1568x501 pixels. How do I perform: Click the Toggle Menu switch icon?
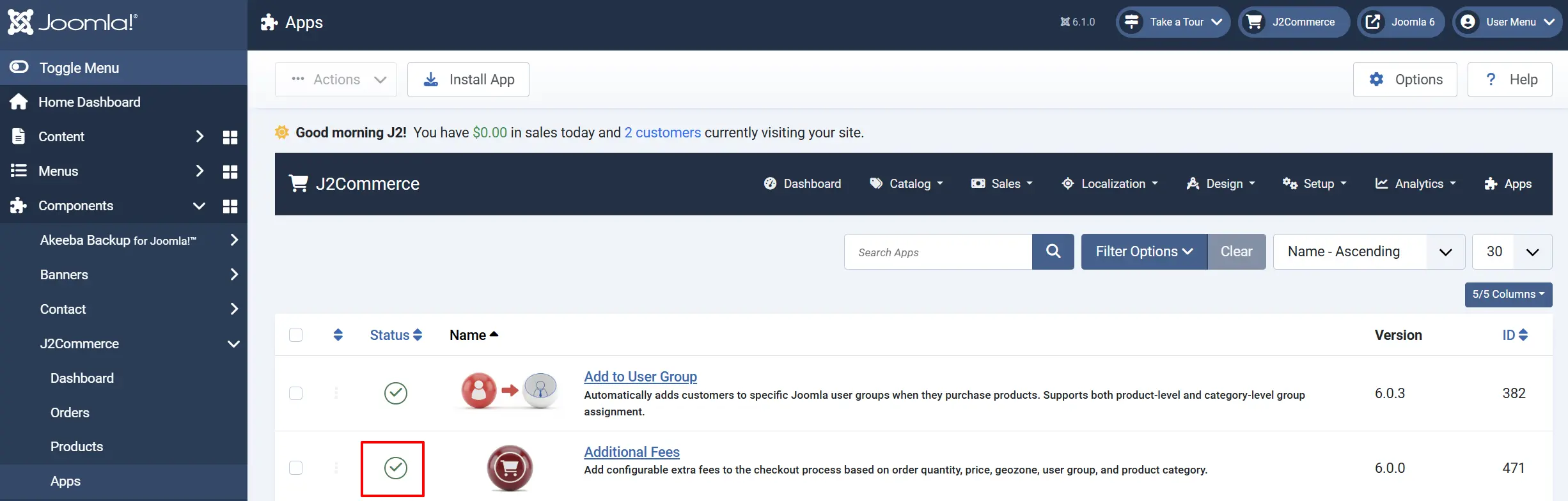(19, 67)
